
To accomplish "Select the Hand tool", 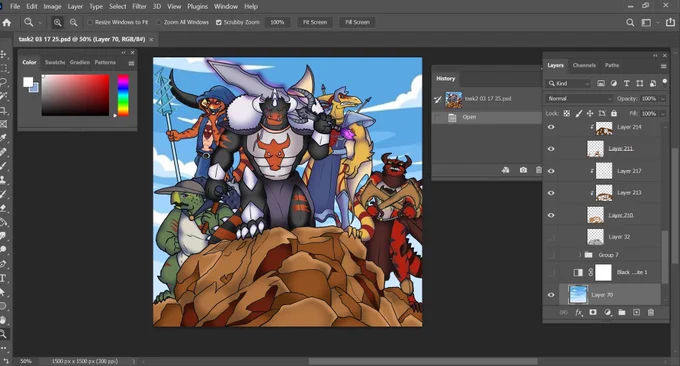I will coord(3,320).
